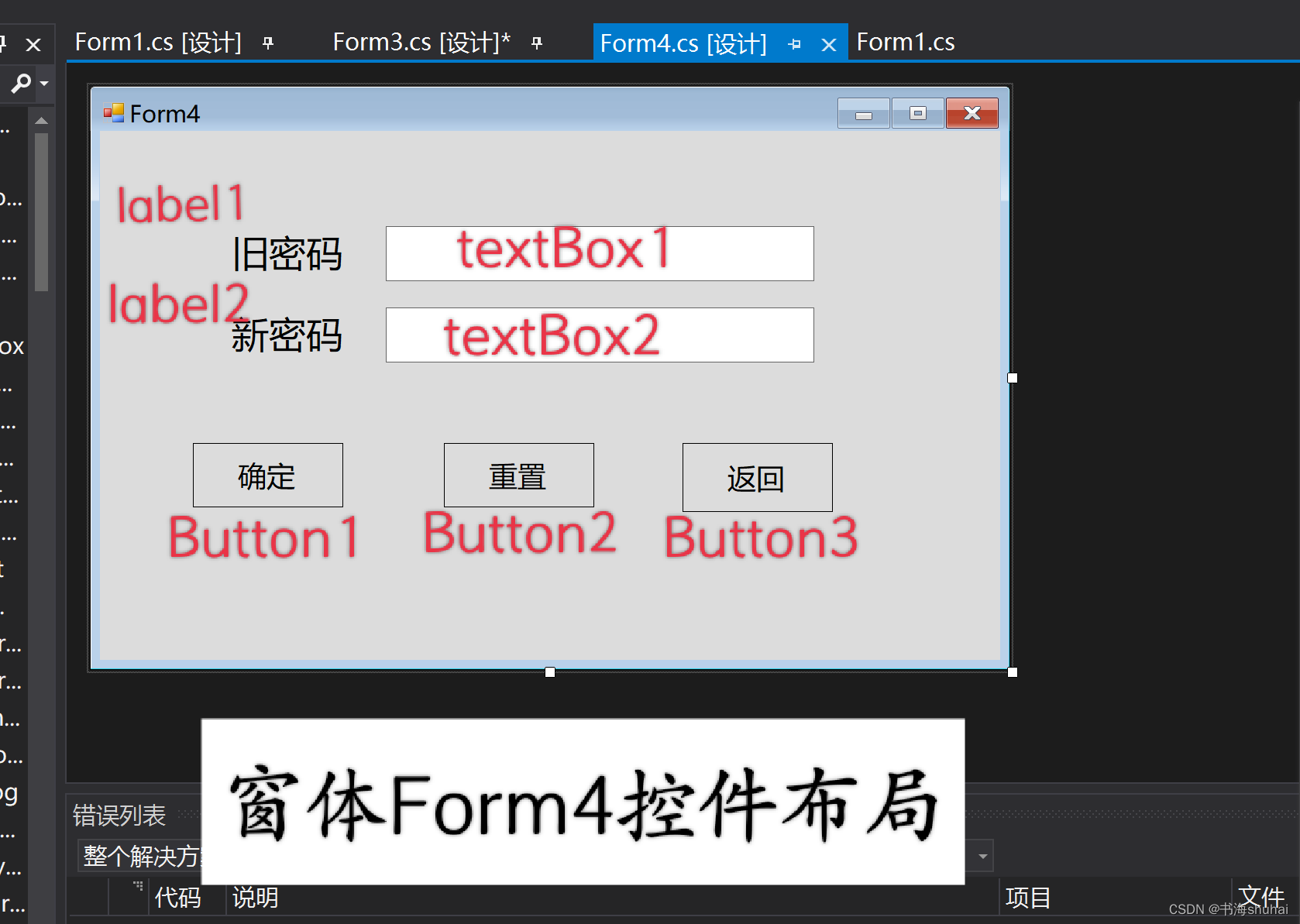The width and height of the screenshot is (1300, 924).
Task: Maximize the Form4 designer window
Action: [918, 114]
